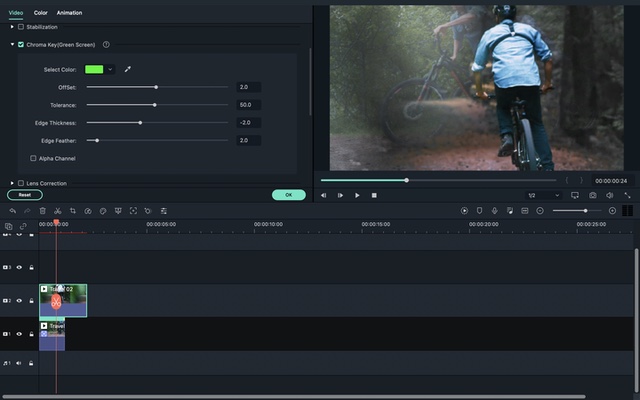Open preview display settings monitor icon
Viewport: 640px width, 400px height.
[575, 196]
